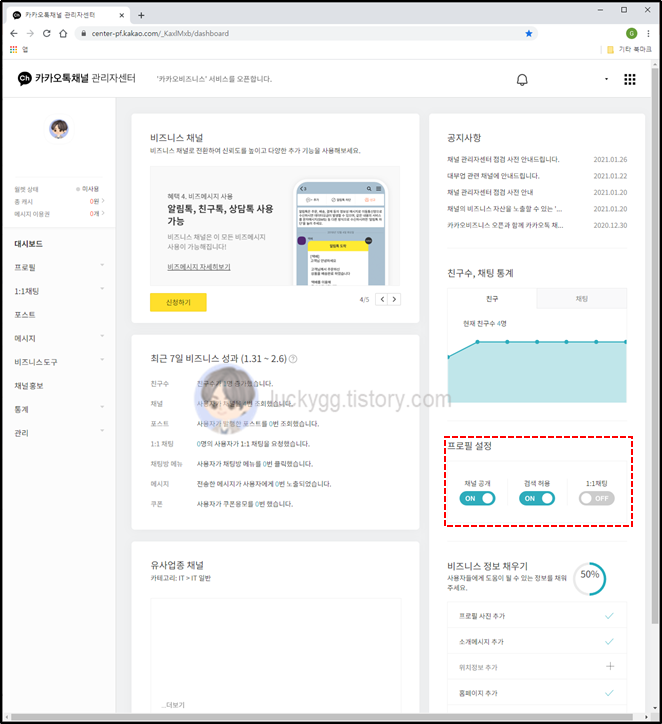Open 채널홍보 in the sidebar
Image resolution: width=662 pixels, height=724 pixels.
(x=29, y=386)
